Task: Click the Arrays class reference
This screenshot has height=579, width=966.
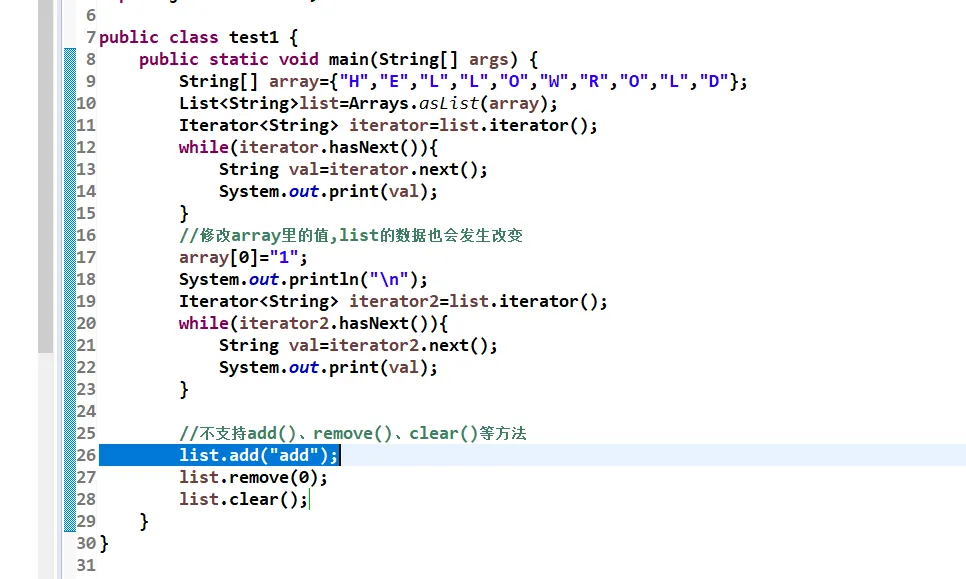Action: point(379,103)
